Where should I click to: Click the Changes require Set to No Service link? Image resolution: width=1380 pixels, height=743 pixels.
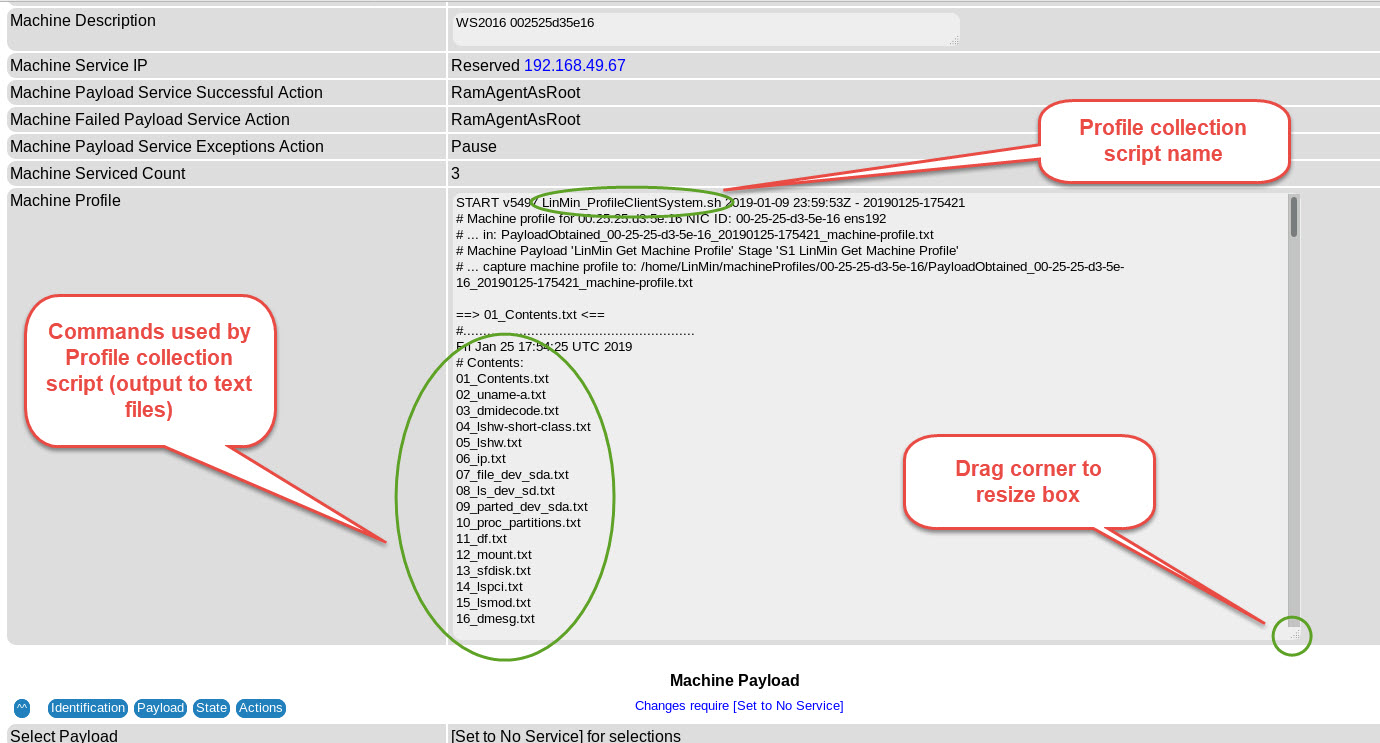(739, 706)
